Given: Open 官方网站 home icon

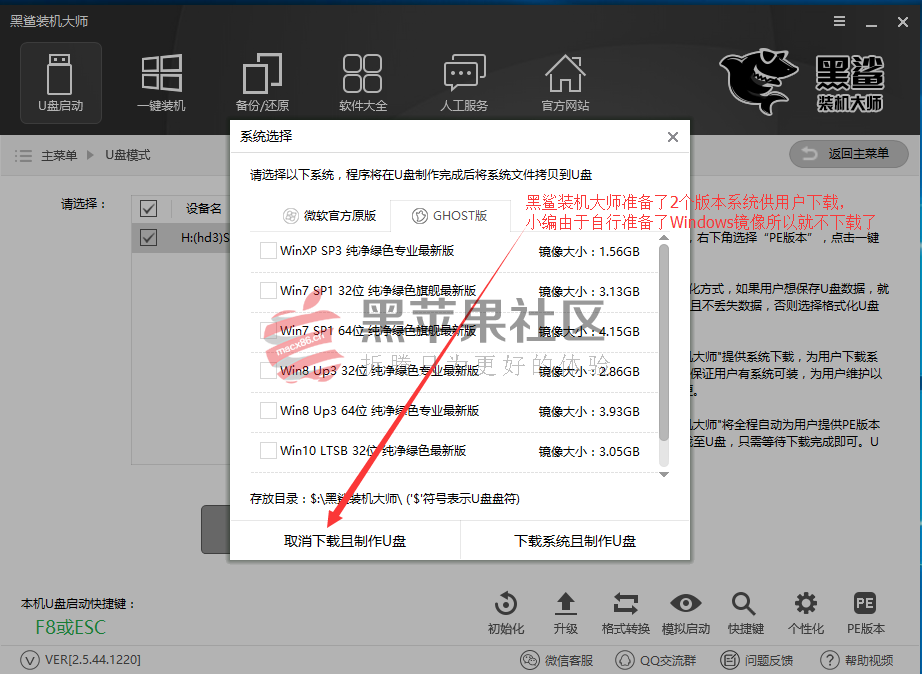Looking at the screenshot, I should pos(565,83).
